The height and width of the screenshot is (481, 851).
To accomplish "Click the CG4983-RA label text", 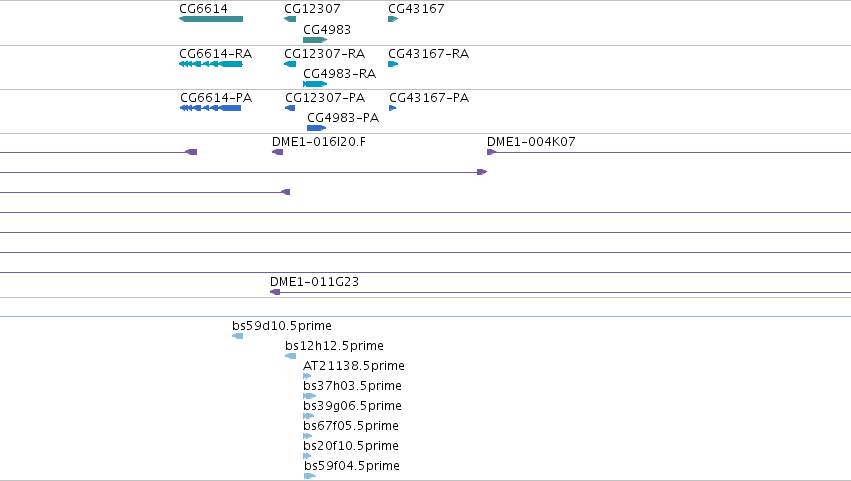I will [339, 74].
